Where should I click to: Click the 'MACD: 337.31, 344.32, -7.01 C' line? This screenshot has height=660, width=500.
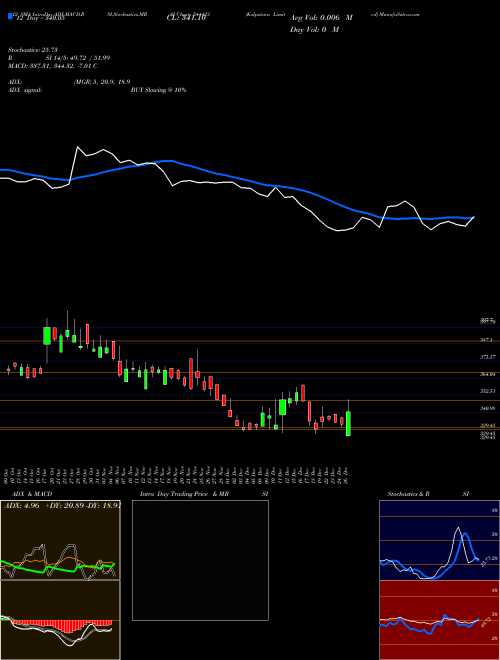[x=53, y=66]
